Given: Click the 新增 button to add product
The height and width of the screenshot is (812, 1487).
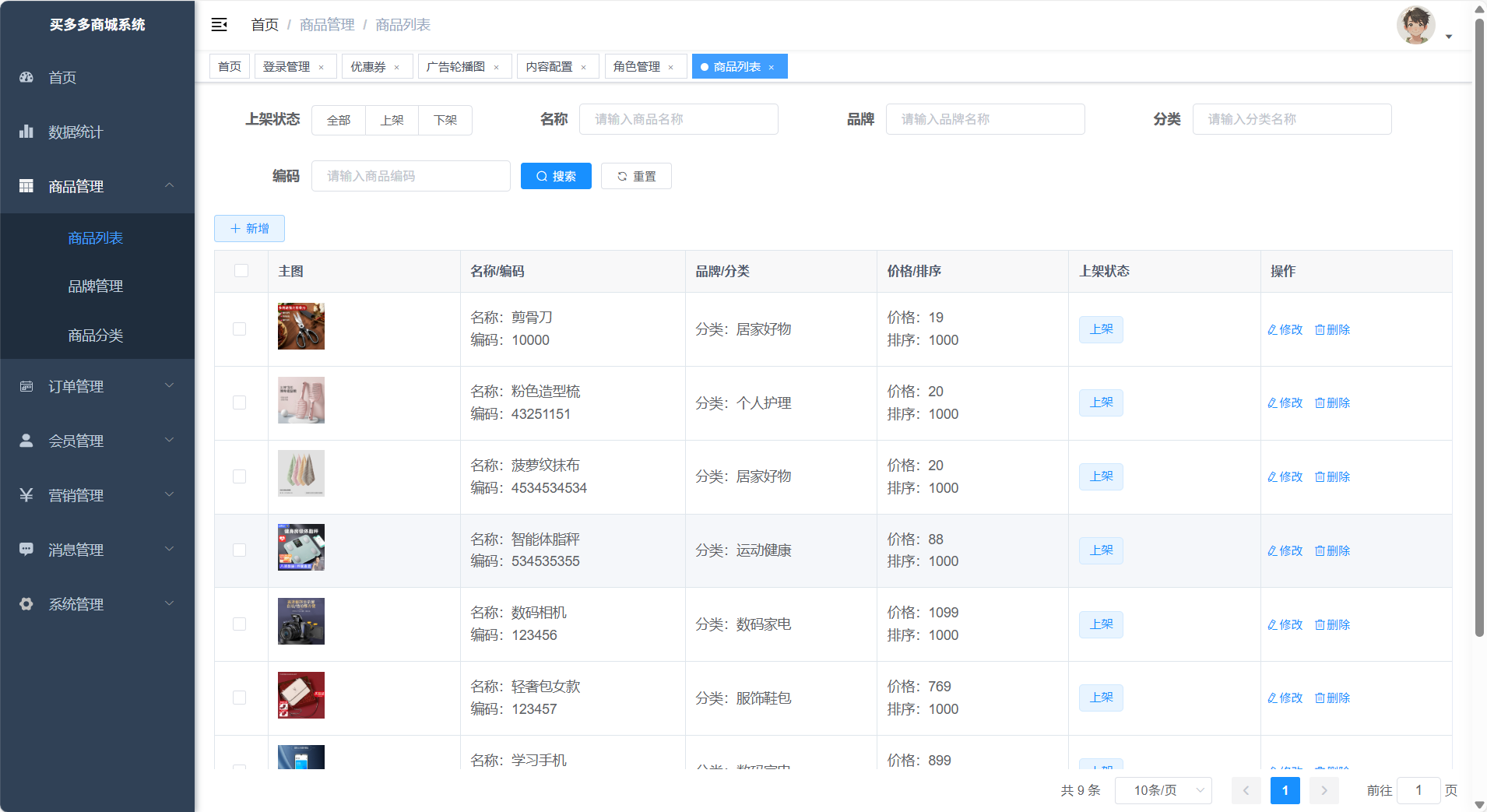Looking at the screenshot, I should [x=249, y=228].
